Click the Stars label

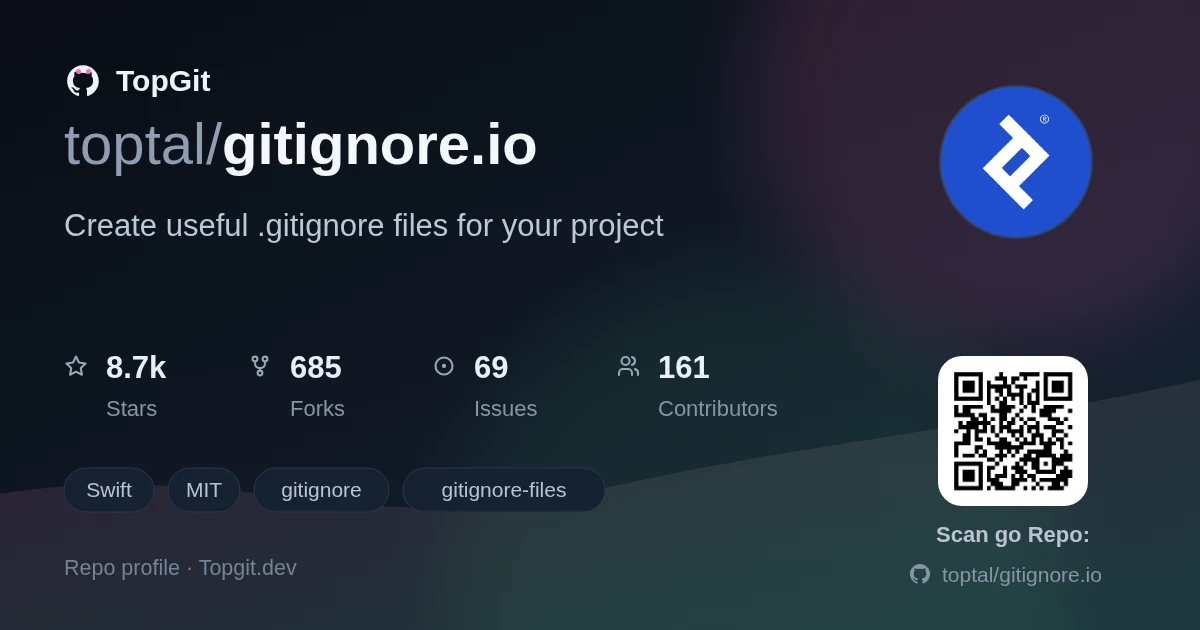click(132, 409)
